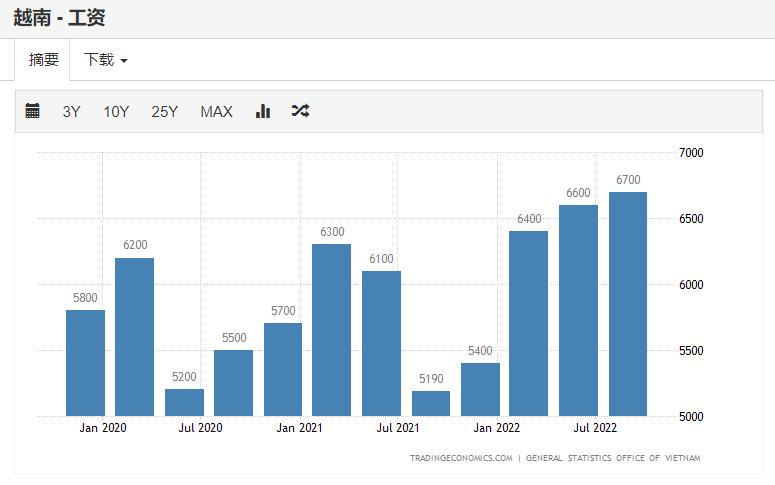The height and width of the screenshot is (485, 775).
Task: Select the lowest 5190 bar
Action: point(430,403)
